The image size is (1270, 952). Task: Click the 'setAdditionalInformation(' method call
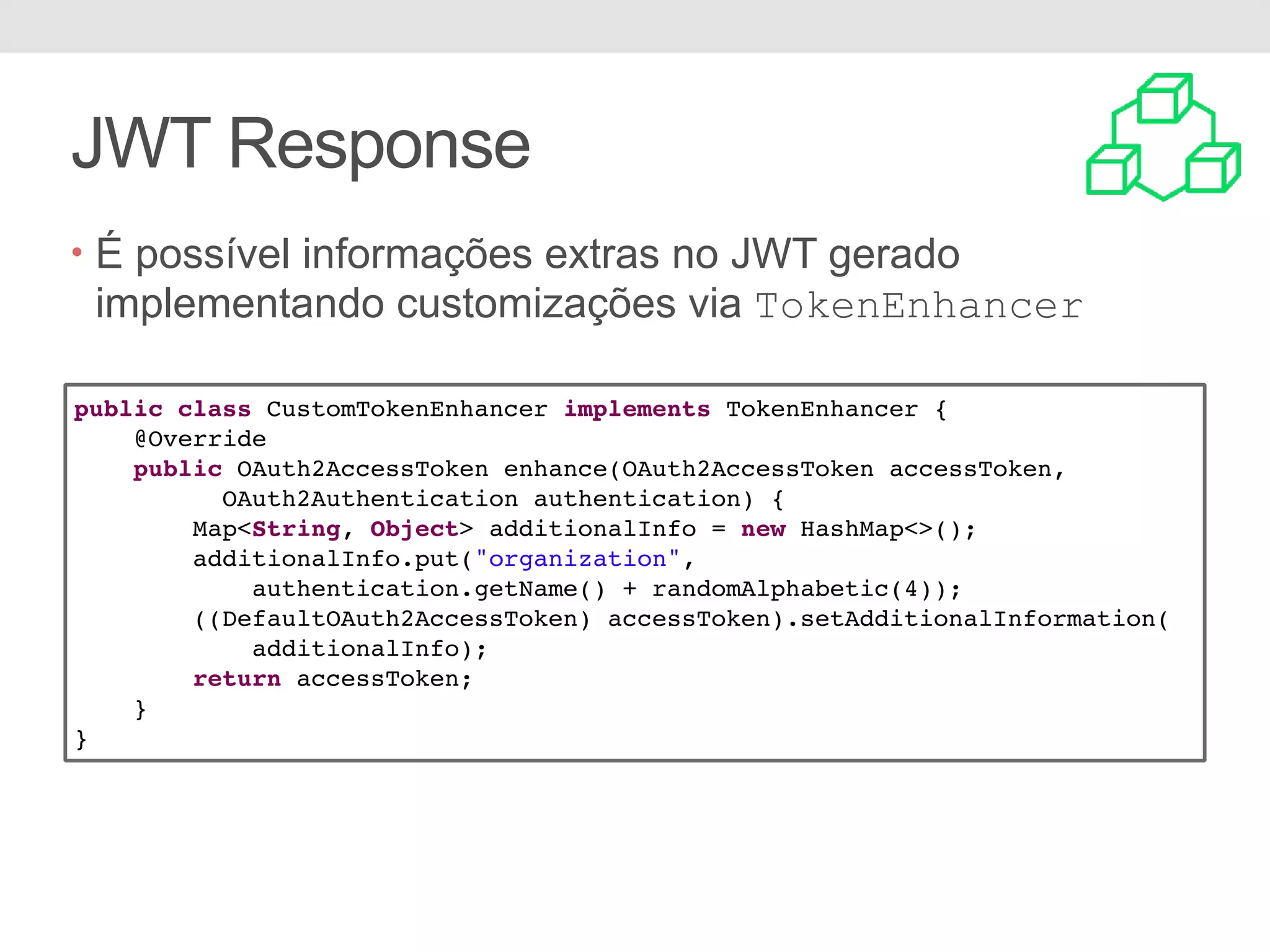[985, 619]
